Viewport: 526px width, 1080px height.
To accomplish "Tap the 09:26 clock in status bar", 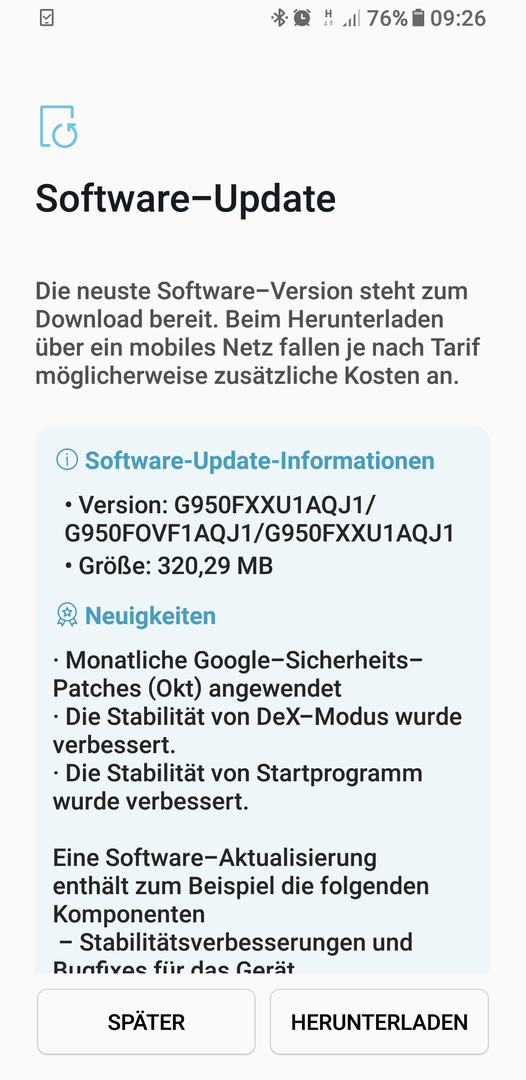I will pyautogui.click(x=459, y=18).
